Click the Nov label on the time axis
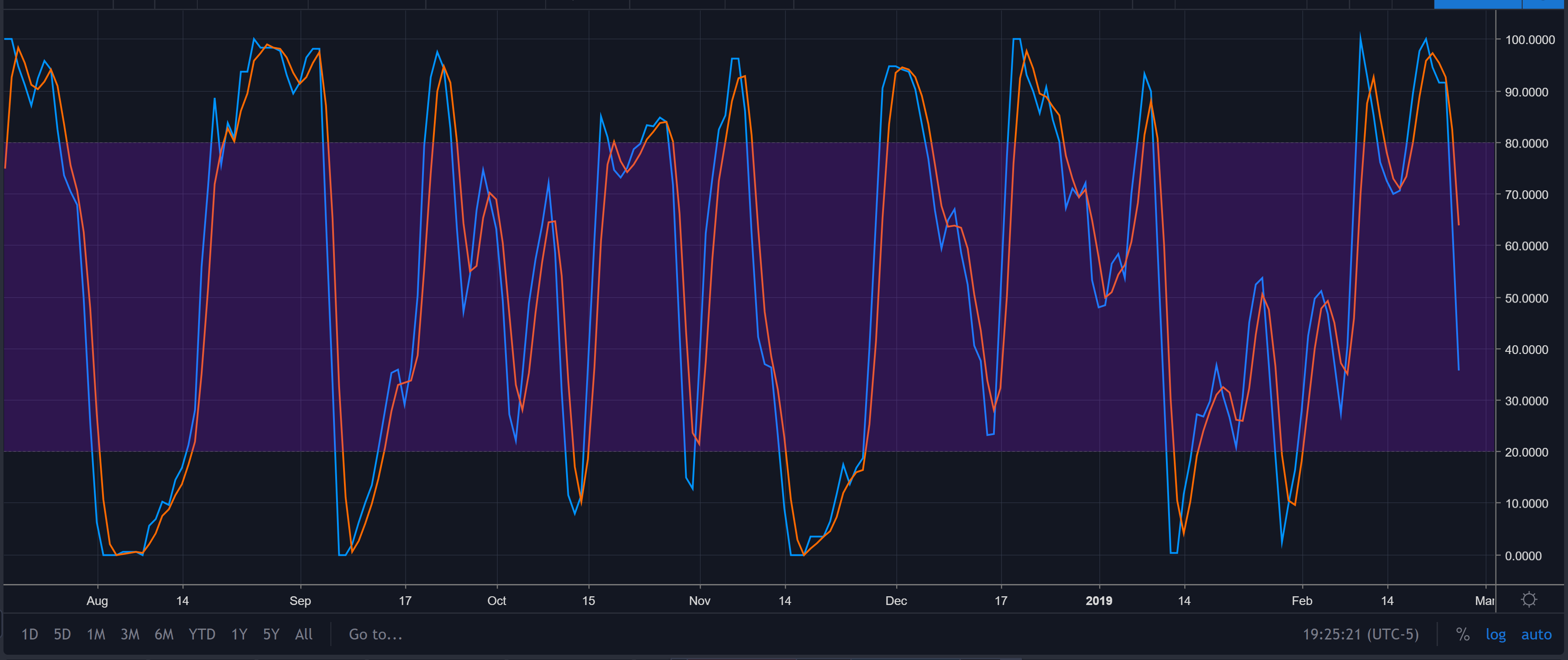The width and height of the screenshot is (1568, 660). pos(699,600)
